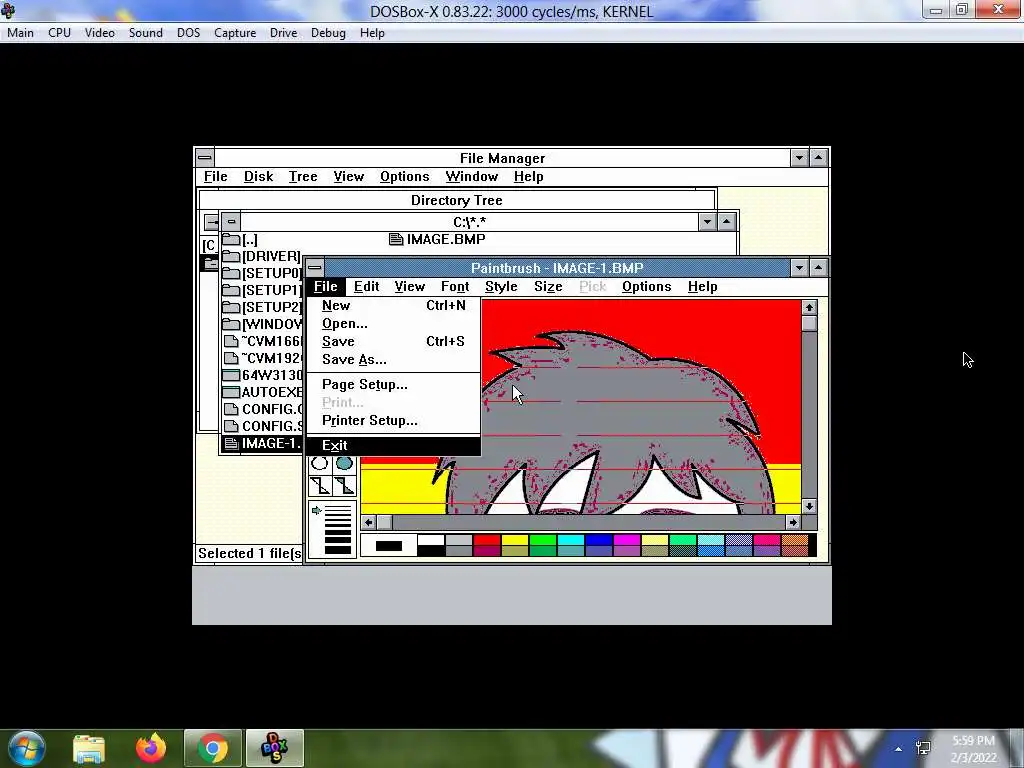
Task: Open the [SETUP0 folder
Action: 262,273
